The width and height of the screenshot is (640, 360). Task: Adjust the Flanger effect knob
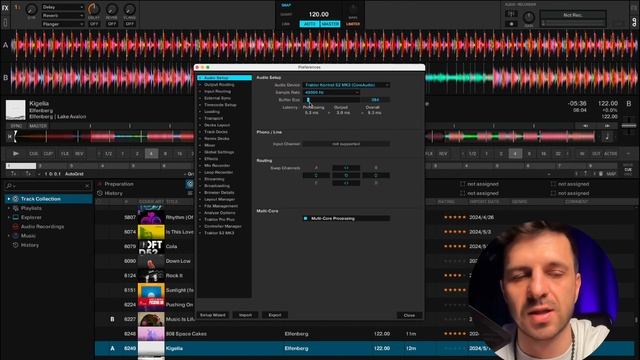pyautogui.click(x=129, y=9)
